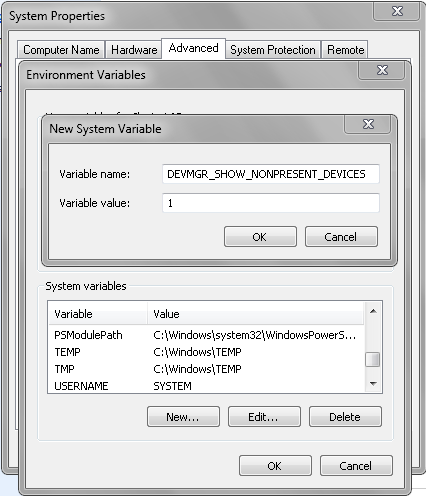Click the Variable name input field
426x496 pixels.
click(271, 174)
